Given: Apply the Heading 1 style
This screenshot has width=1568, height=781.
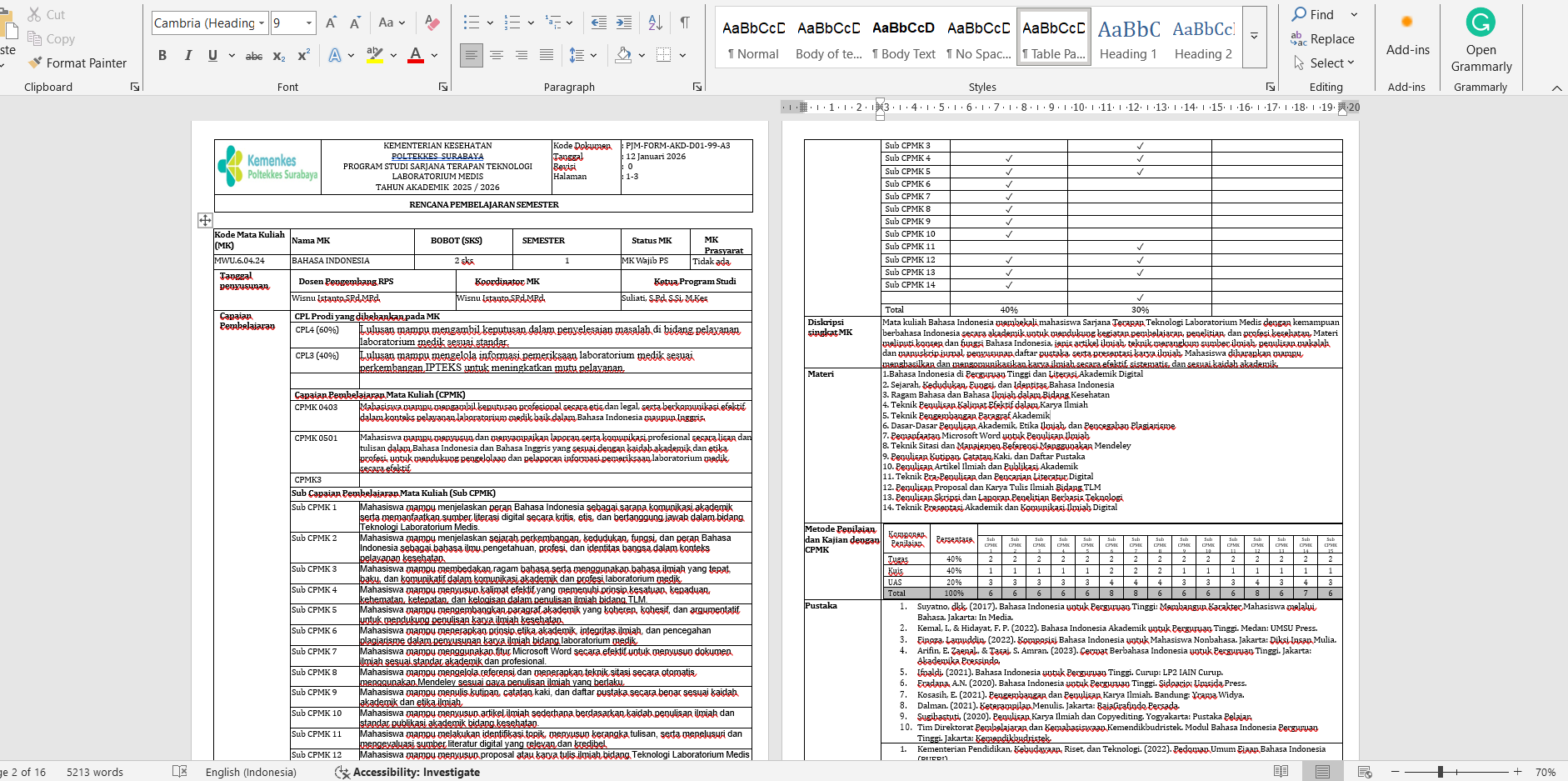Looking at the screenshot, I should point(1128,38).
